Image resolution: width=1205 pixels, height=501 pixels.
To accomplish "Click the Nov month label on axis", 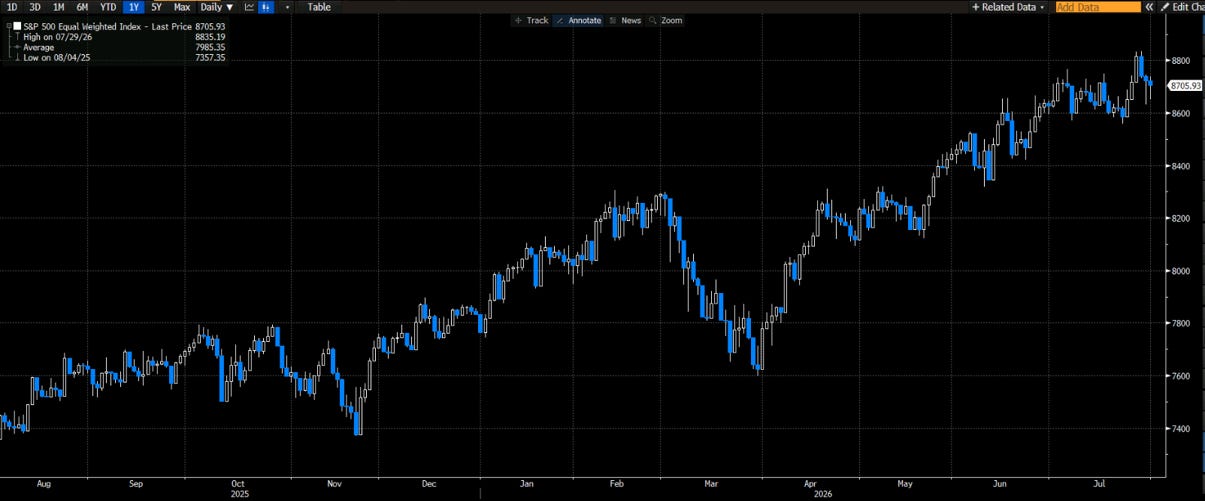I will pos(332,483).
